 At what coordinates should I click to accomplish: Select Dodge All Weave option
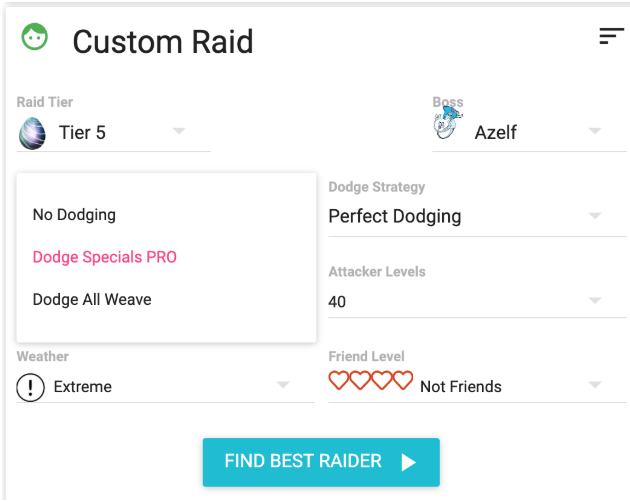(92, 299)
